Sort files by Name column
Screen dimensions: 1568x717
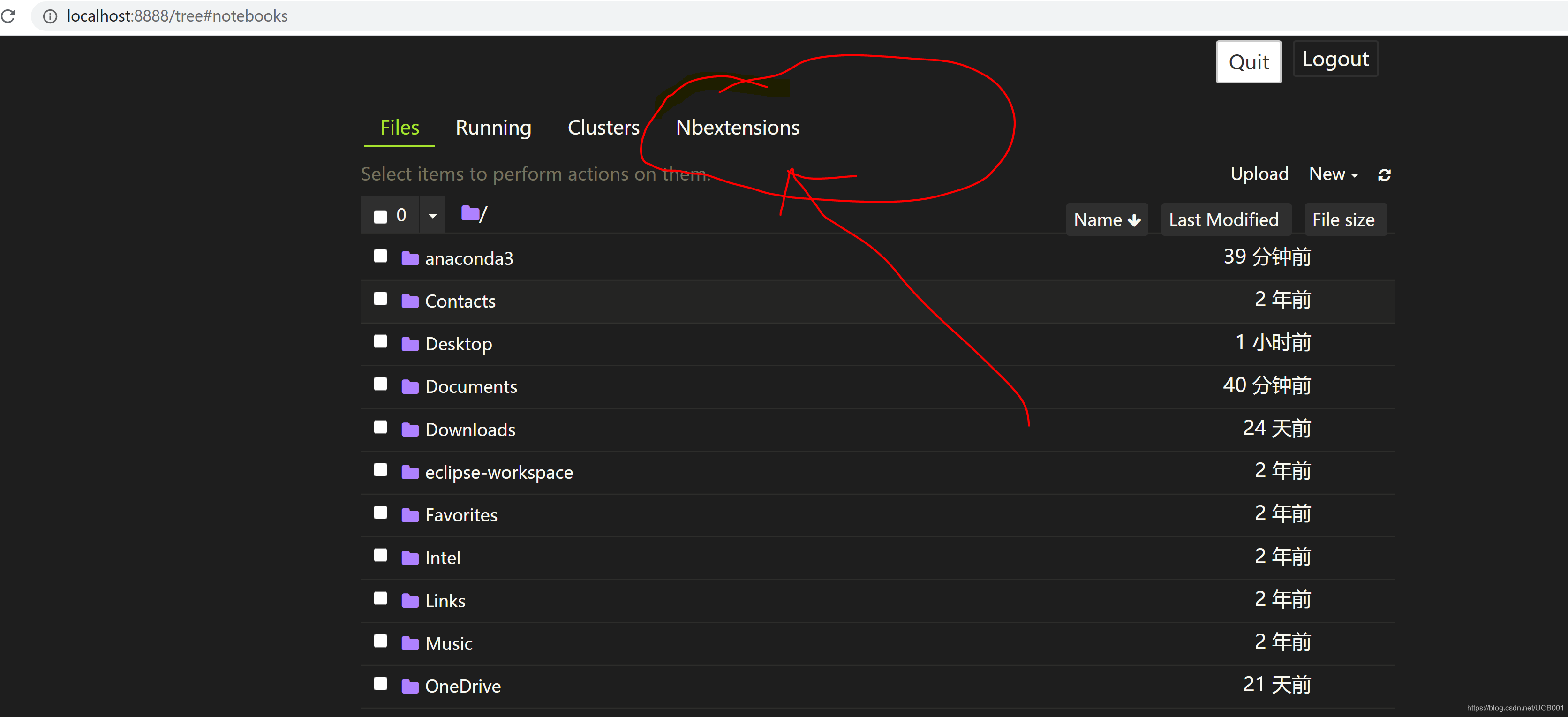tap(1106, 220)
